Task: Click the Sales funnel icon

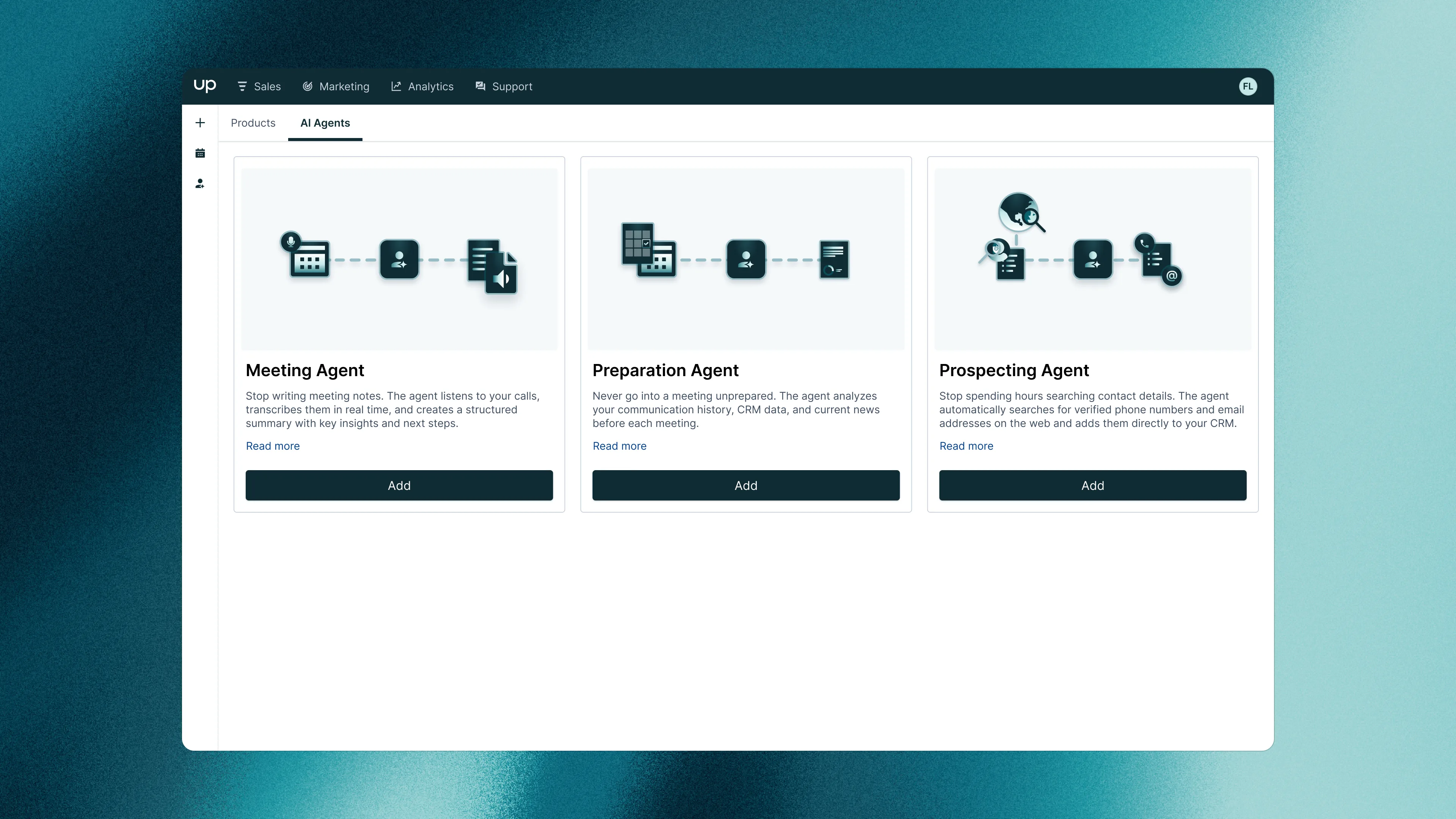Action: (x=242, y=86)
